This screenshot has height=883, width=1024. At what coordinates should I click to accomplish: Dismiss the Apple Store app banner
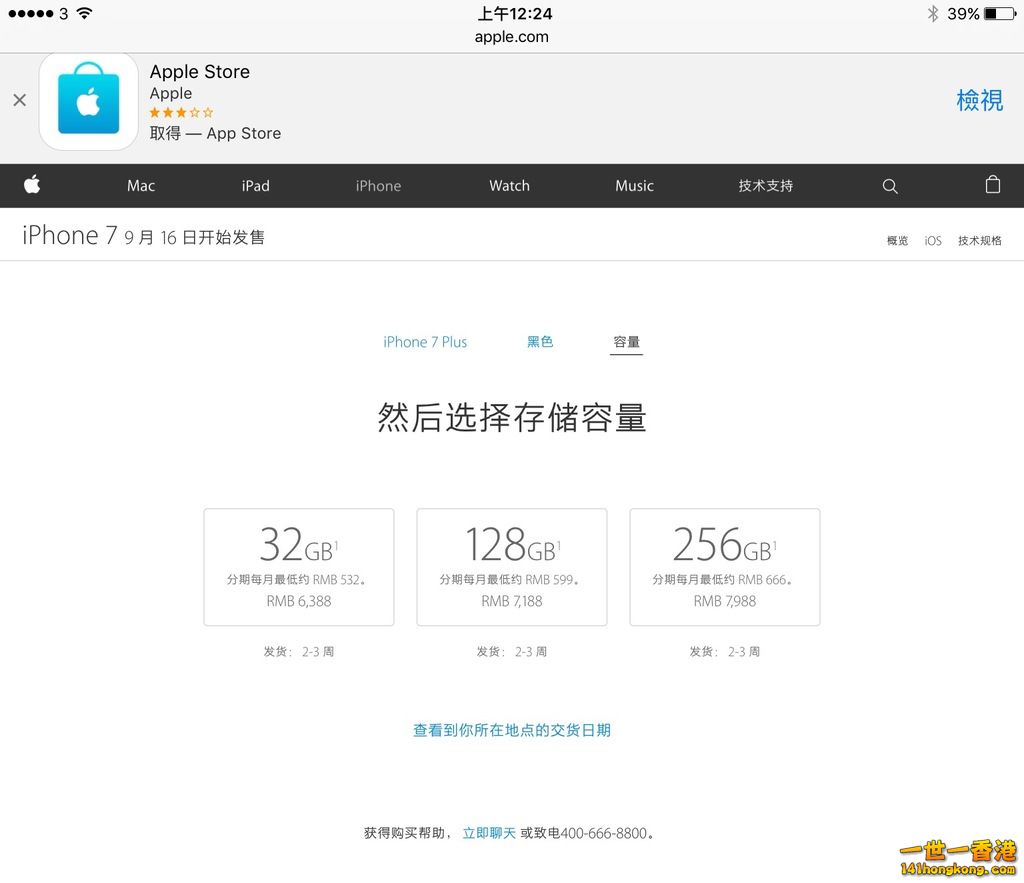19,100
